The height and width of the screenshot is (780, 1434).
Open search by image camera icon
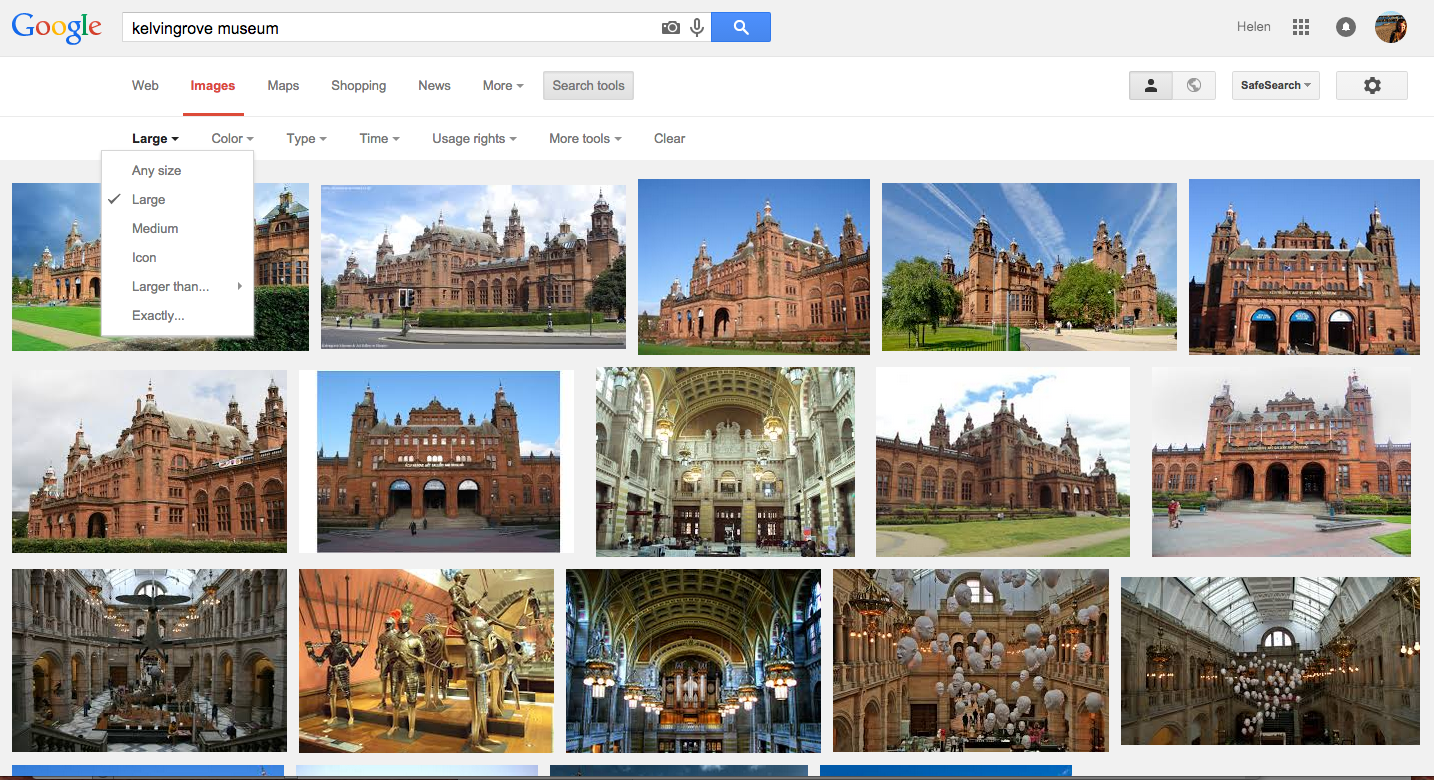(670, 27)
